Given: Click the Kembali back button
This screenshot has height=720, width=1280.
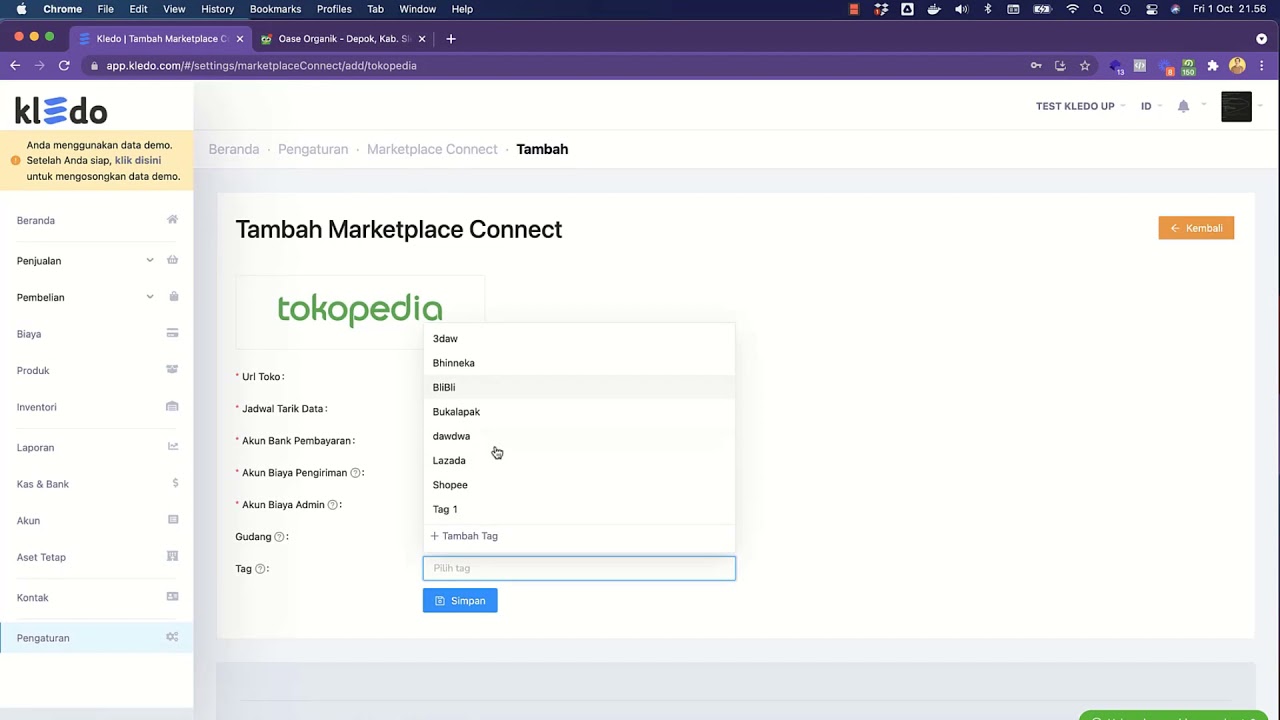Looking at the screenshot, I should click(1196, 228).
